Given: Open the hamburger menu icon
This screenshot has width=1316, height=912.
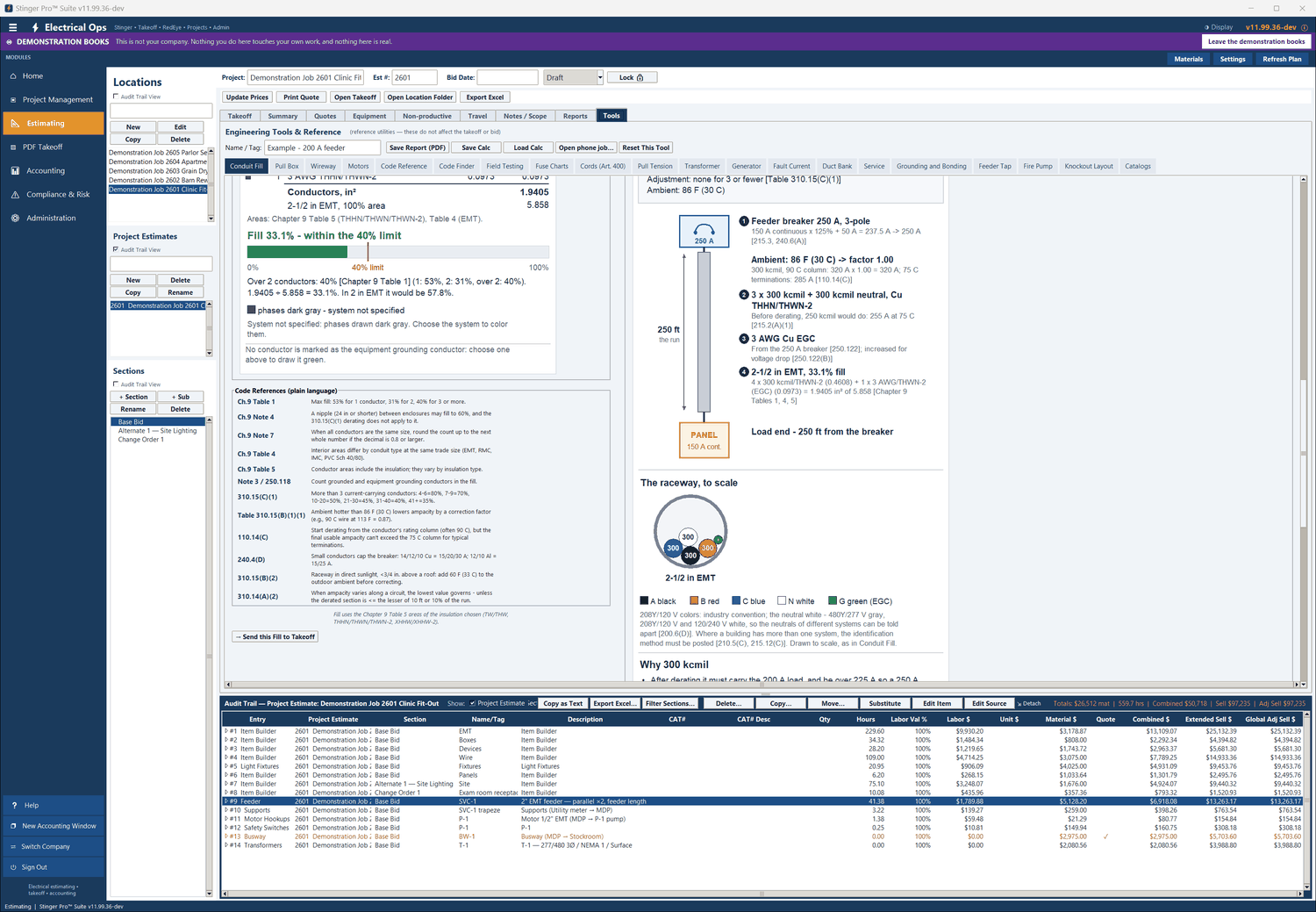Looking at the screenshot, I should [12, 27].
